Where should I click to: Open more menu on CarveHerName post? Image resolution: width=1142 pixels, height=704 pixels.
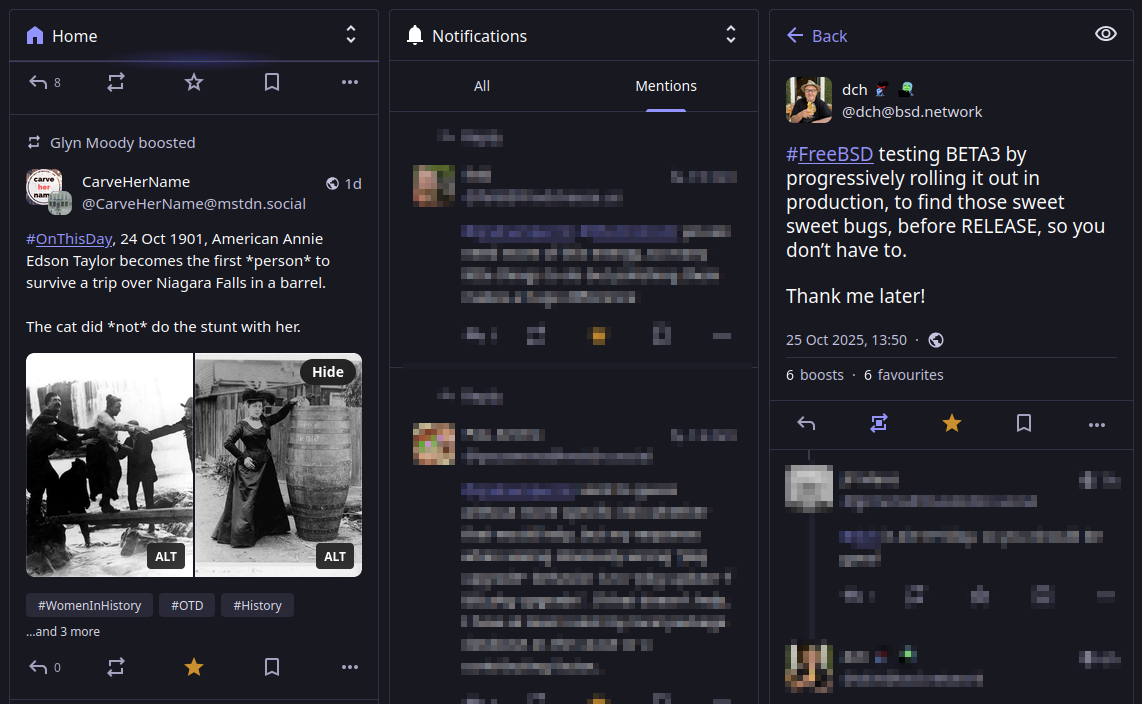point(349,667)
